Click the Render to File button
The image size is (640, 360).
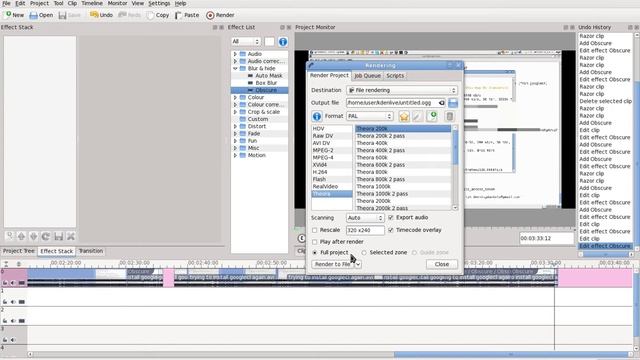[333, 264]
